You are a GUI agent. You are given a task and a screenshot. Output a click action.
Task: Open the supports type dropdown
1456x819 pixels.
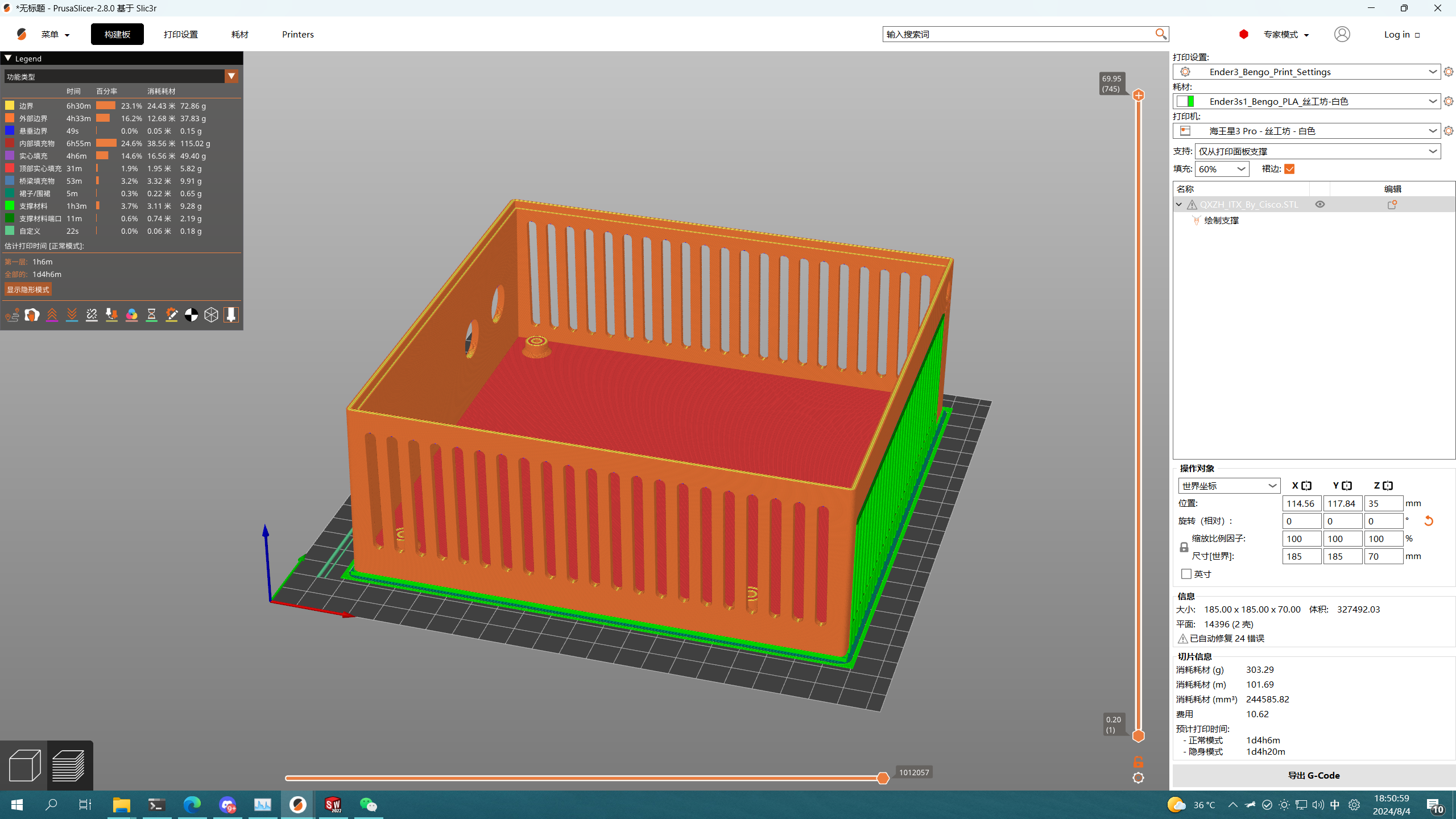(1432, 151)
